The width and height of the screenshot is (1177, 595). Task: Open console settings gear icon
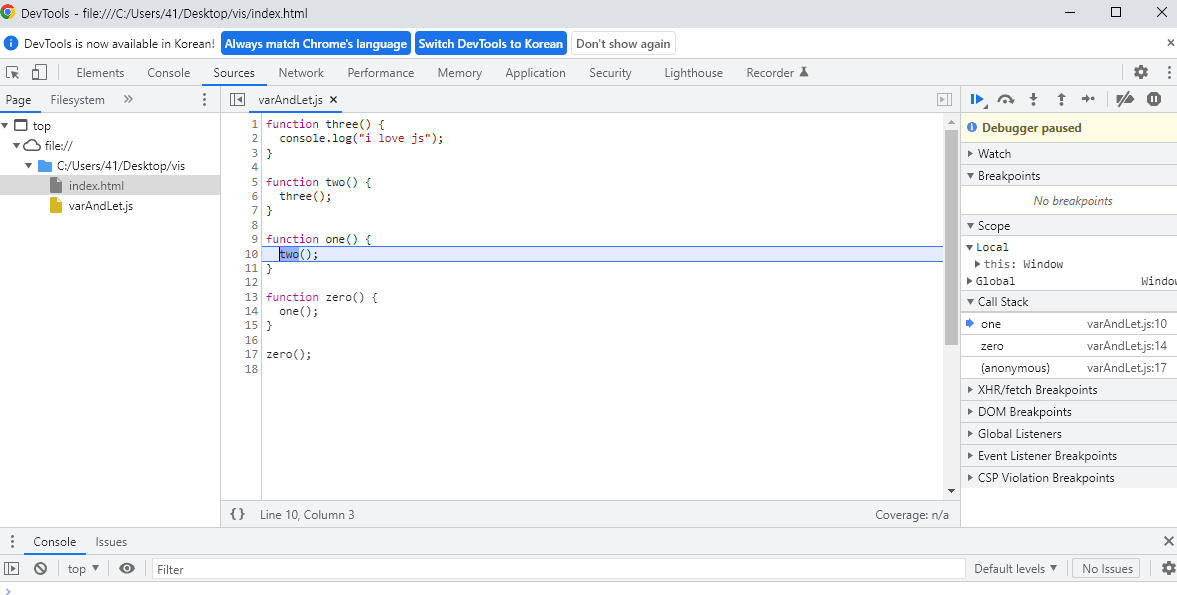[1168, 569]
